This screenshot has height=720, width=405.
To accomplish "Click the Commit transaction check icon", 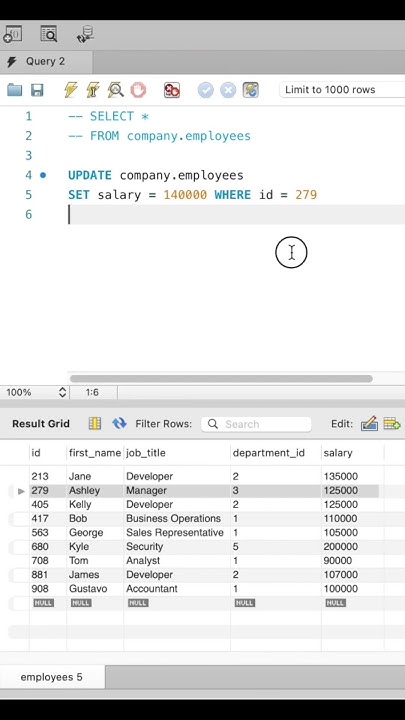I will [x=206, y=90].
